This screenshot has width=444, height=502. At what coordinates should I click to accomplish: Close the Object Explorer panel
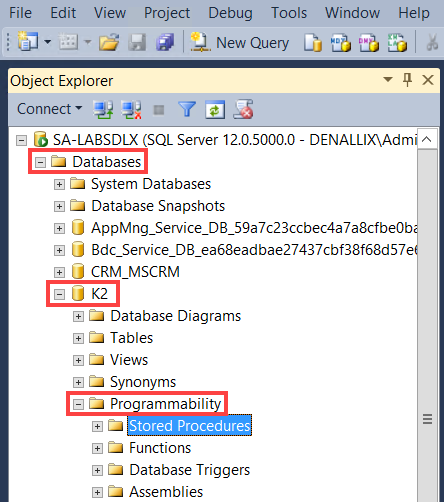click(428, 80)
